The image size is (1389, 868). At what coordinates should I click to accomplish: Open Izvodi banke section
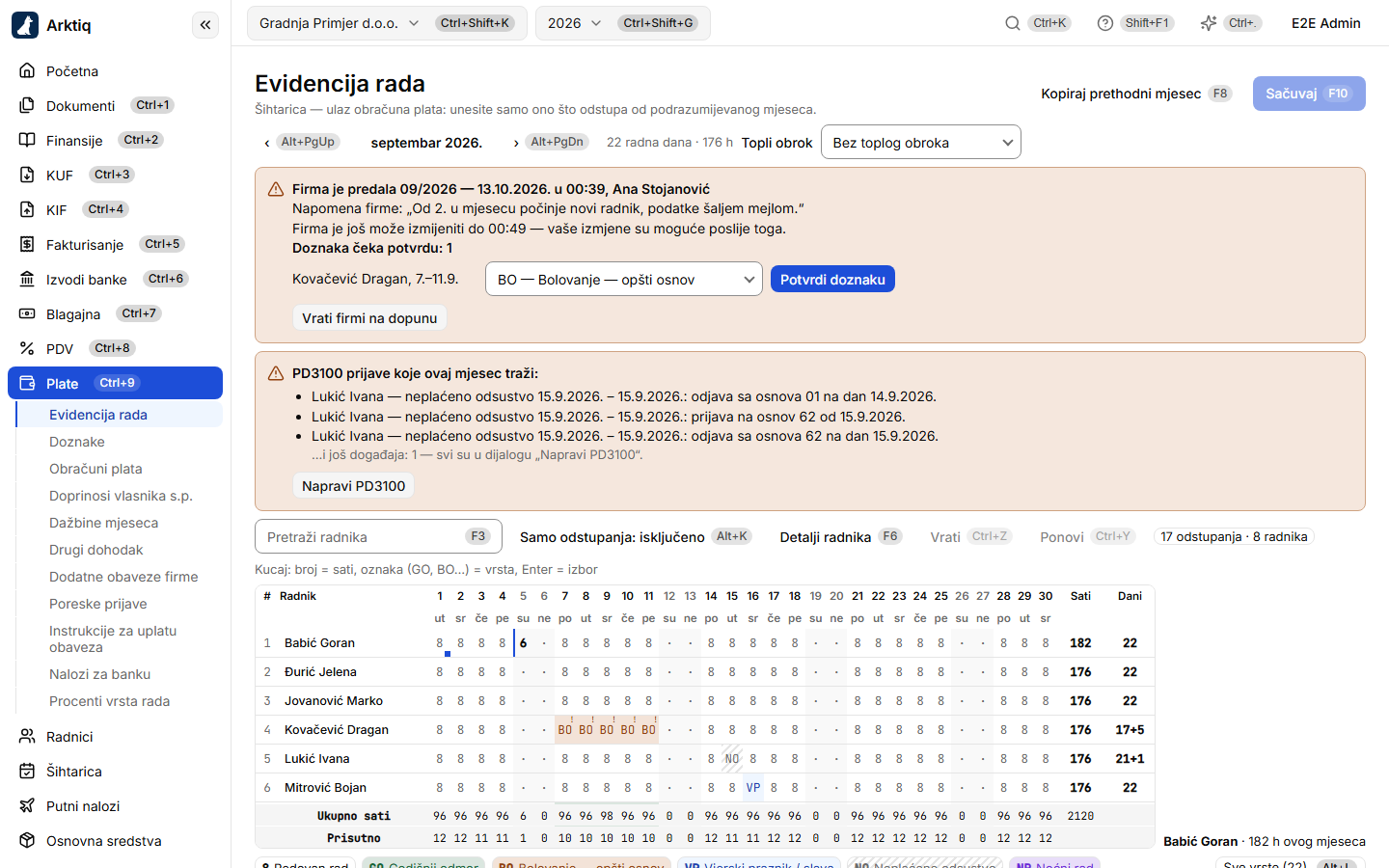pyautogui.click(x=115, y=280)
